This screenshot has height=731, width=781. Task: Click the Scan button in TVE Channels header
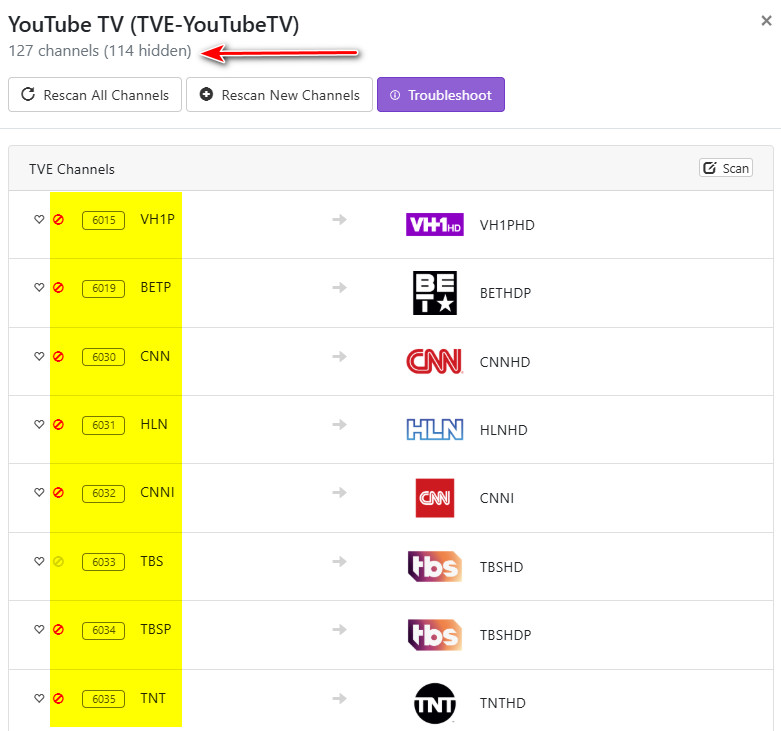(726, 168)
